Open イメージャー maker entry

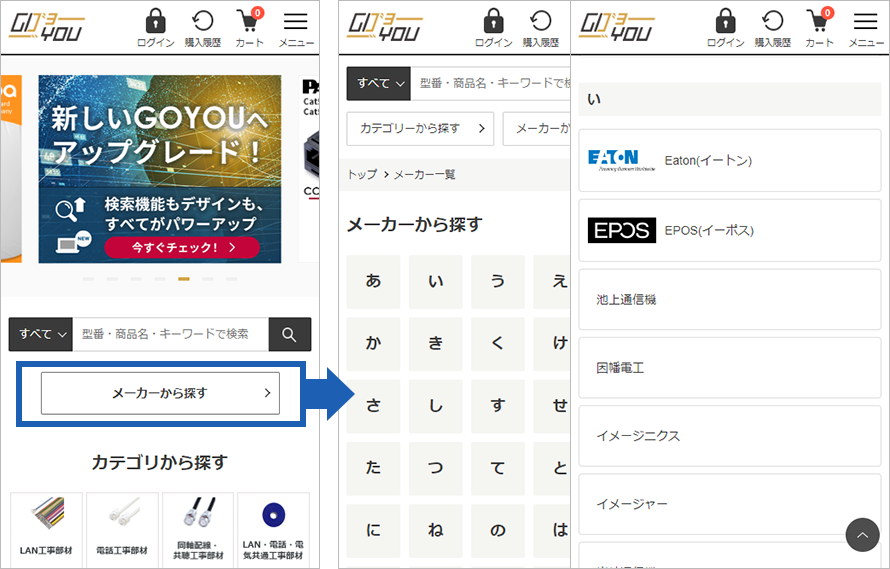(730, 504)
